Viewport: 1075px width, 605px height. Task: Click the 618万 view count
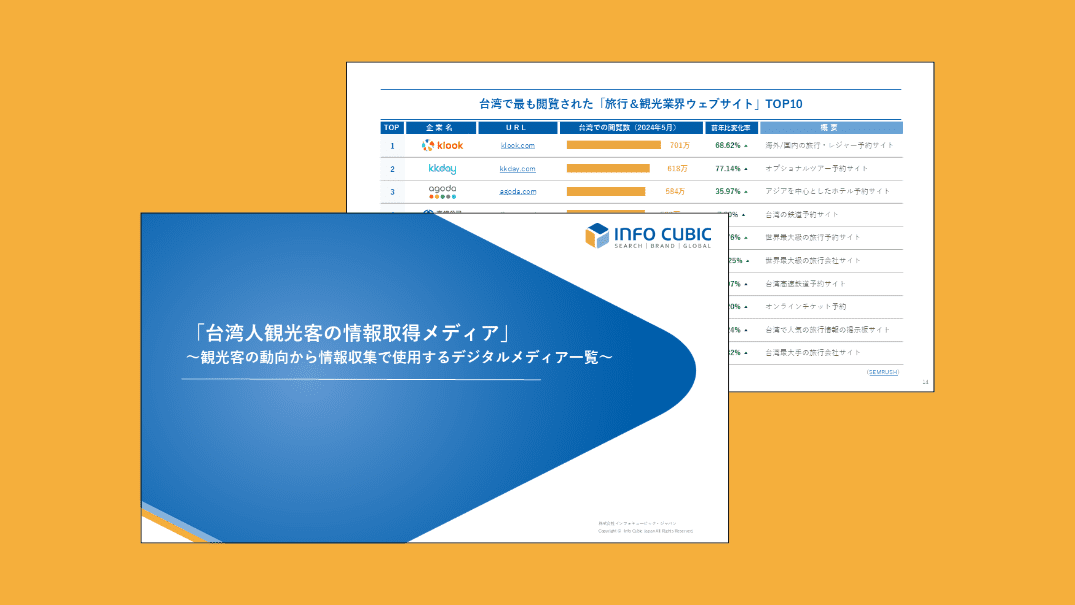(x=677, y=168)
